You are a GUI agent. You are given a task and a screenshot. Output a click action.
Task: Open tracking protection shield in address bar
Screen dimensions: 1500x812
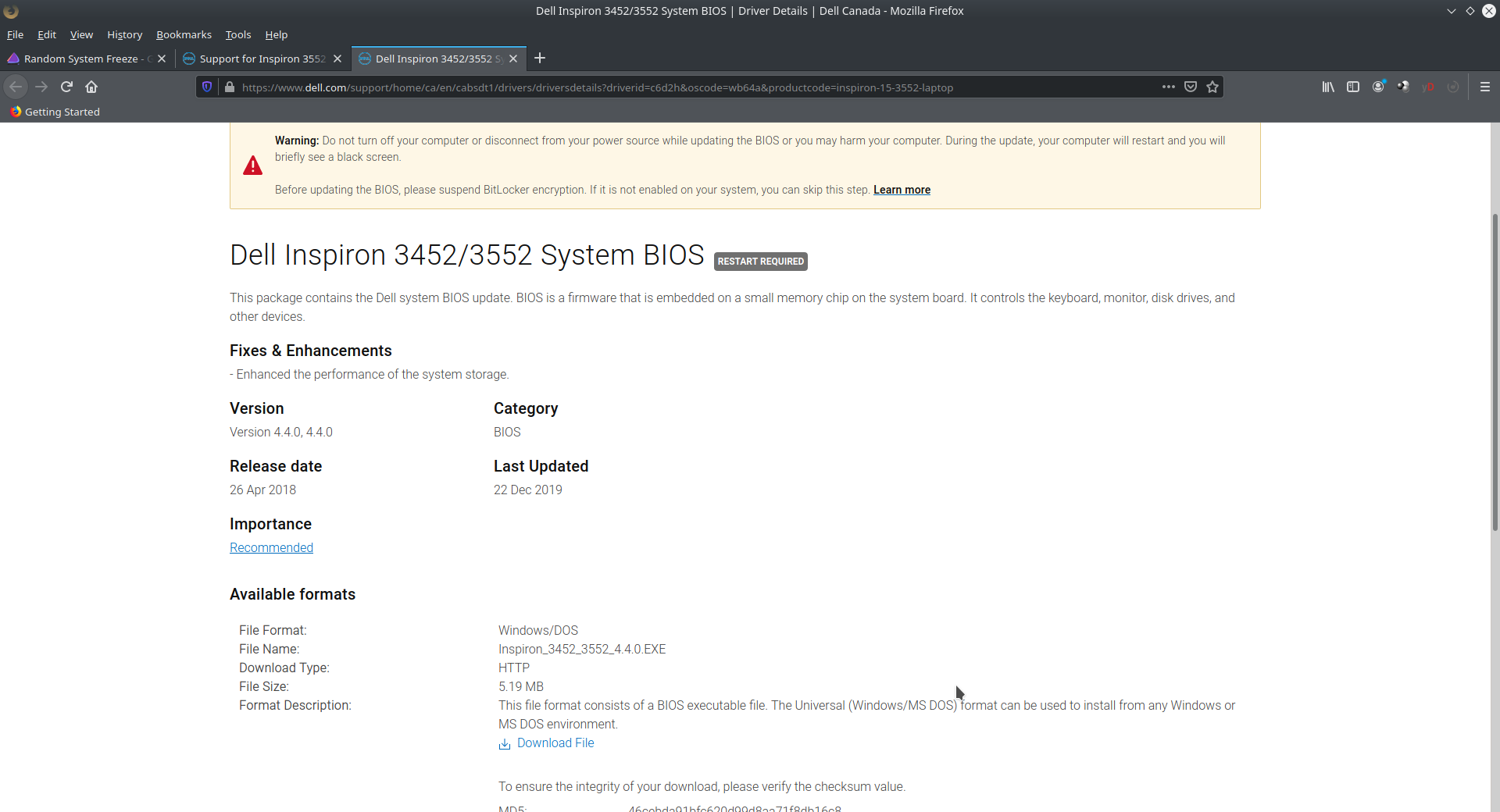[x=207, y=87]
